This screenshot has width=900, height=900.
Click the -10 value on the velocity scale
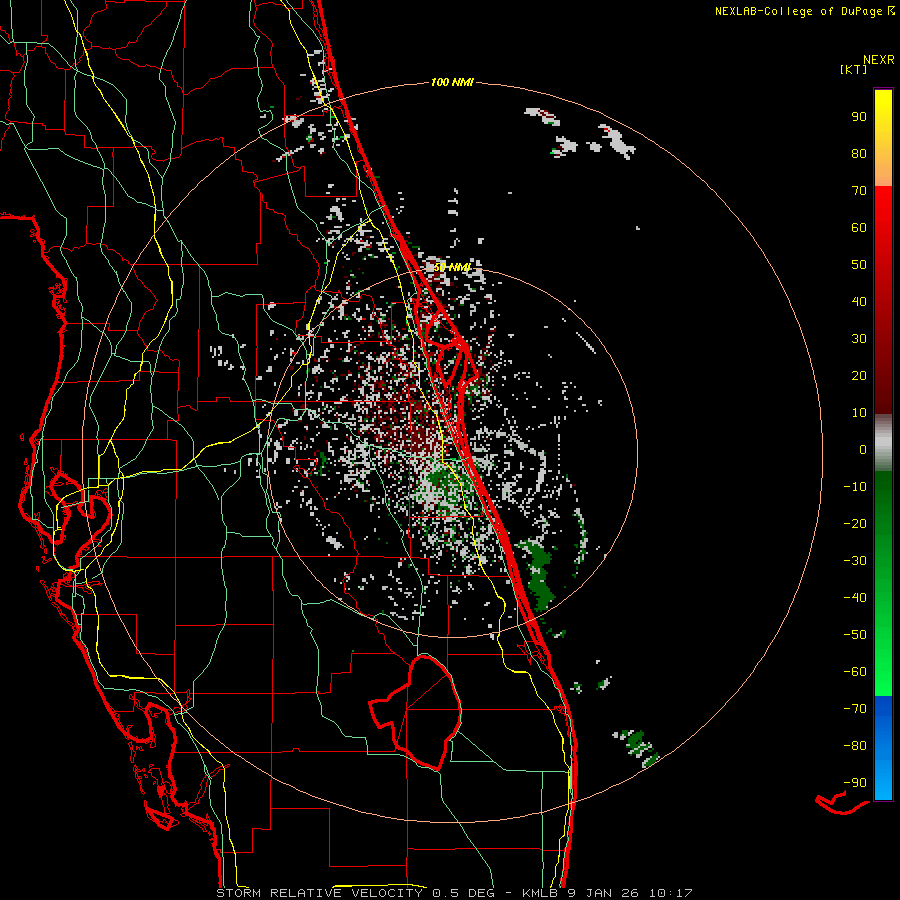(x=855, y=487)
